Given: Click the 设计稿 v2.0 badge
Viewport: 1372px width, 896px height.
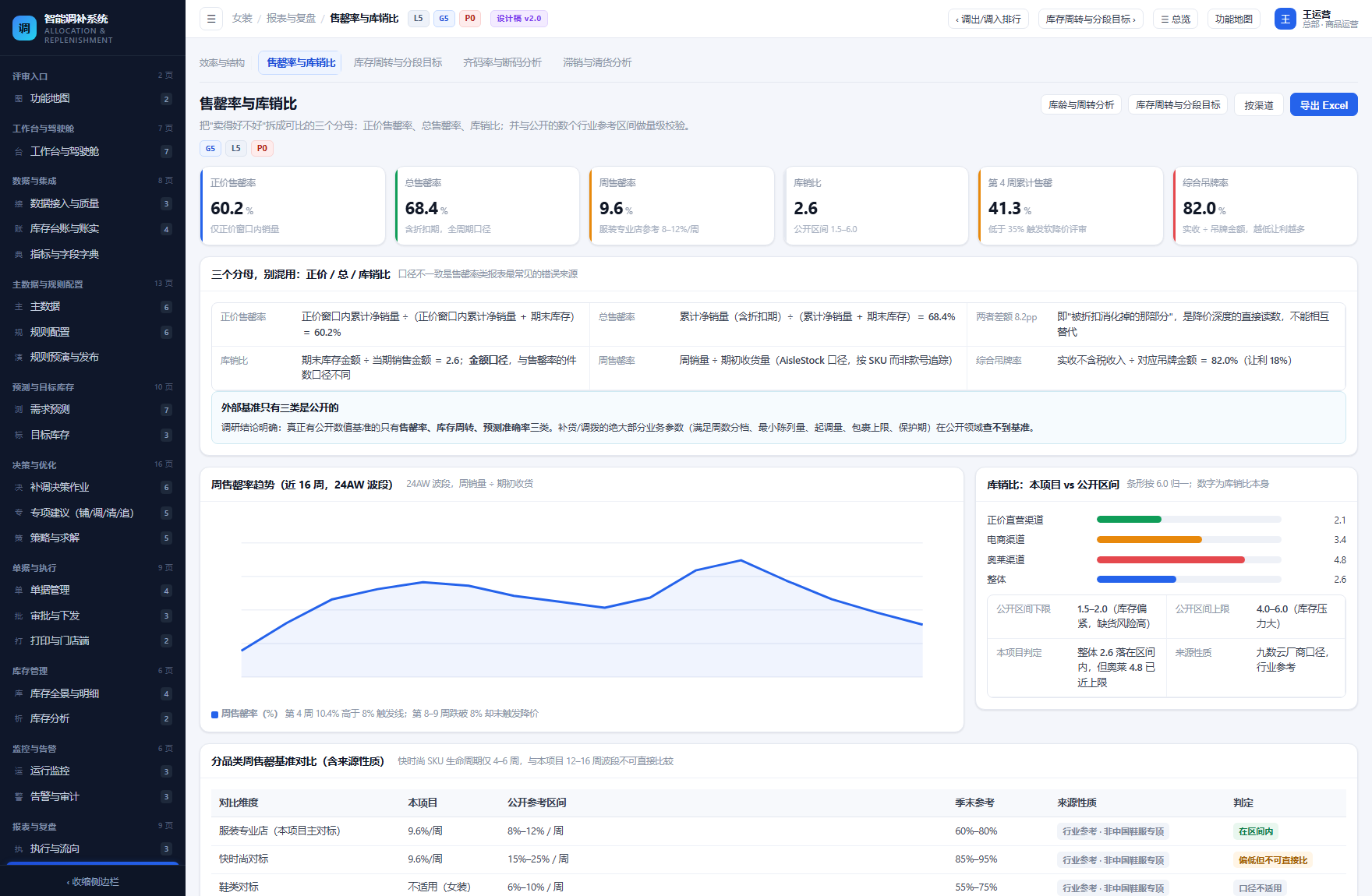Looking at the screenshot, I should (519, 19).
